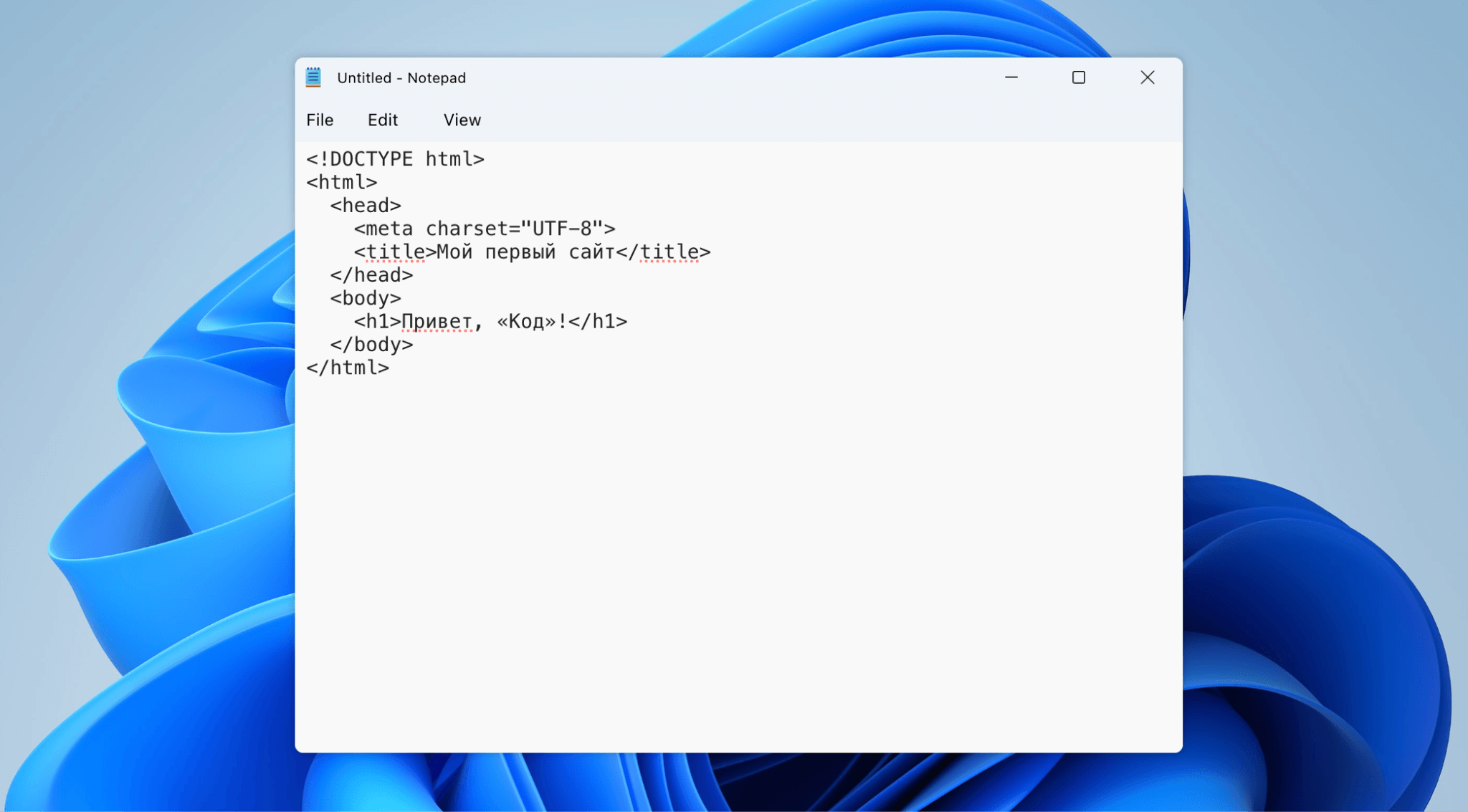Click the opening <body> tag
This screenshot has width=1468, height=812.
365,297
